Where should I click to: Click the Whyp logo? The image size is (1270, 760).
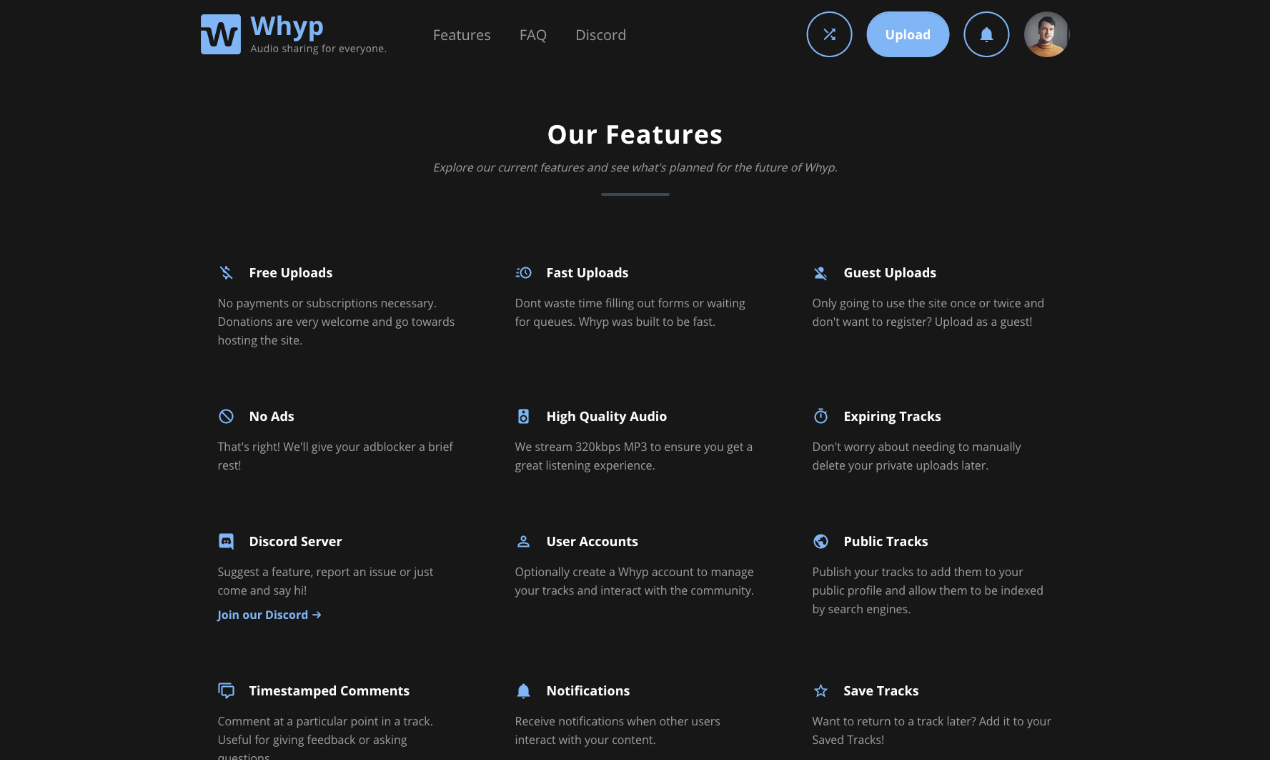[220, 33]
